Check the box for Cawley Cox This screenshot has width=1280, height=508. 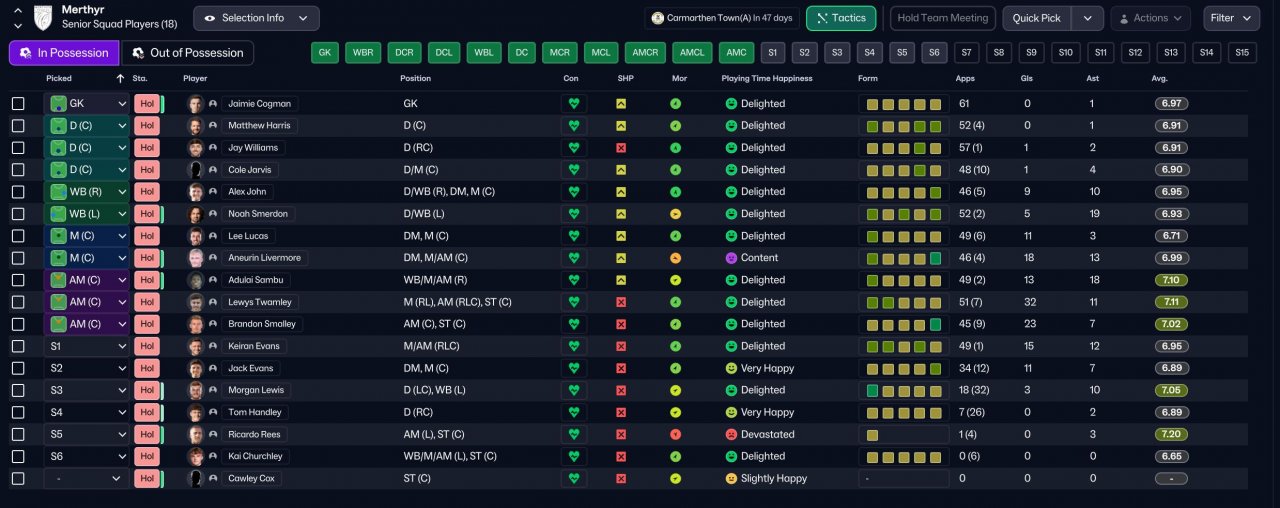coord(18,478)
